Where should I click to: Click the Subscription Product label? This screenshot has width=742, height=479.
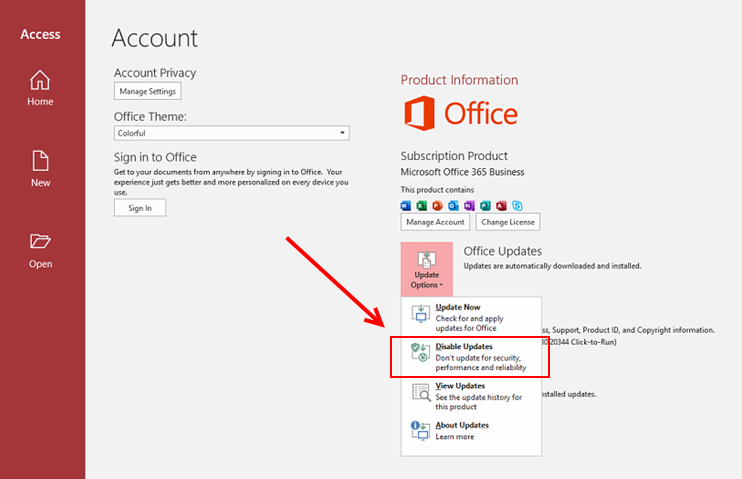[x=454, y=156]
